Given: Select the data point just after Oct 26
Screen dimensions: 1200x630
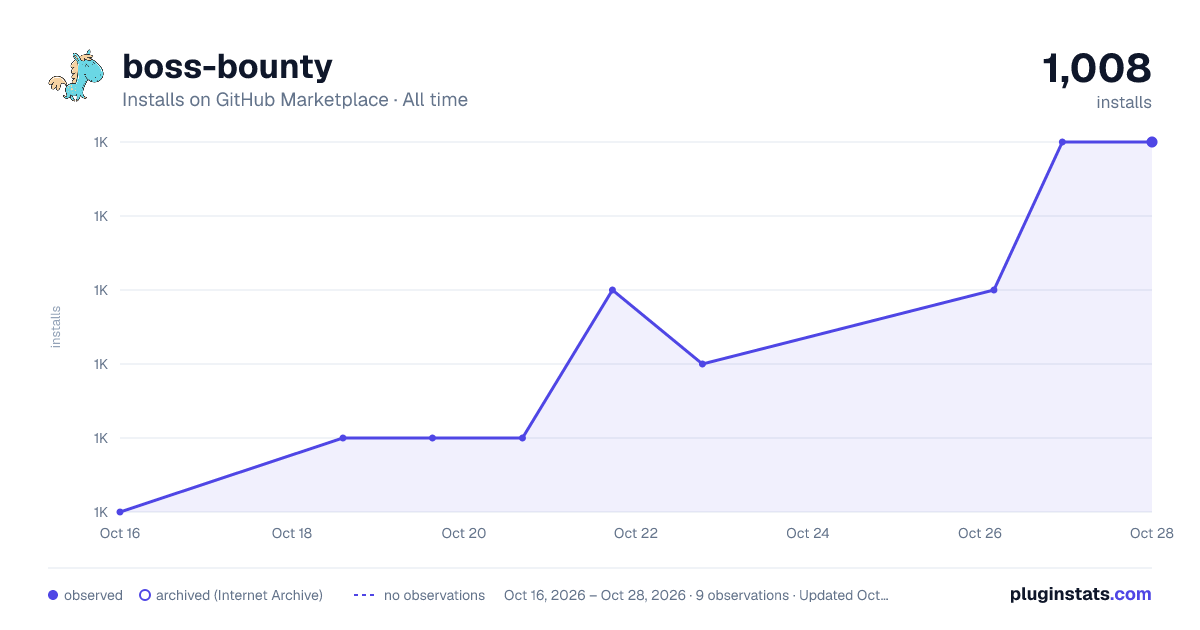Looking at the screenshot, I should click(993, 290).
